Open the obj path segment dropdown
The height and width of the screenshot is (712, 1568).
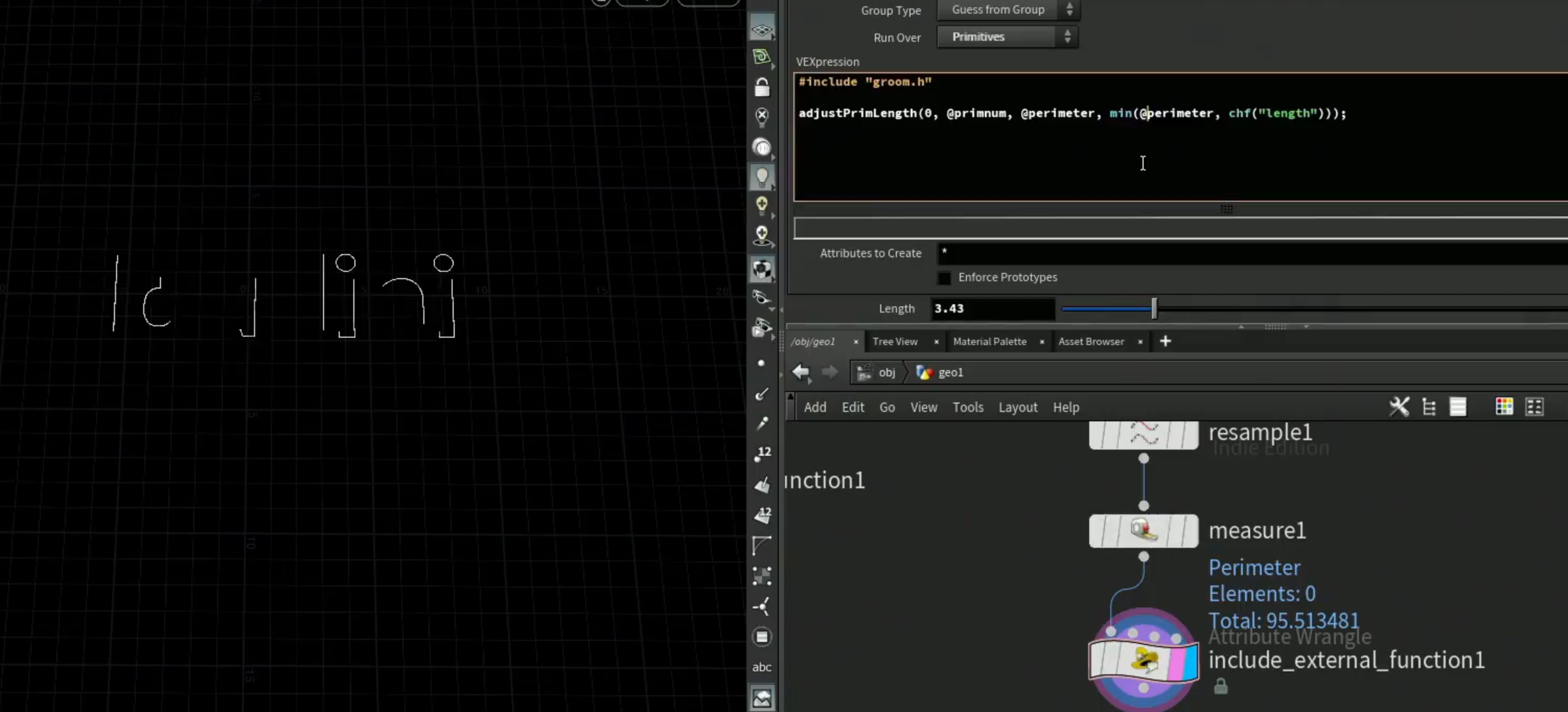pyautogui.click(x=877, y=372)
